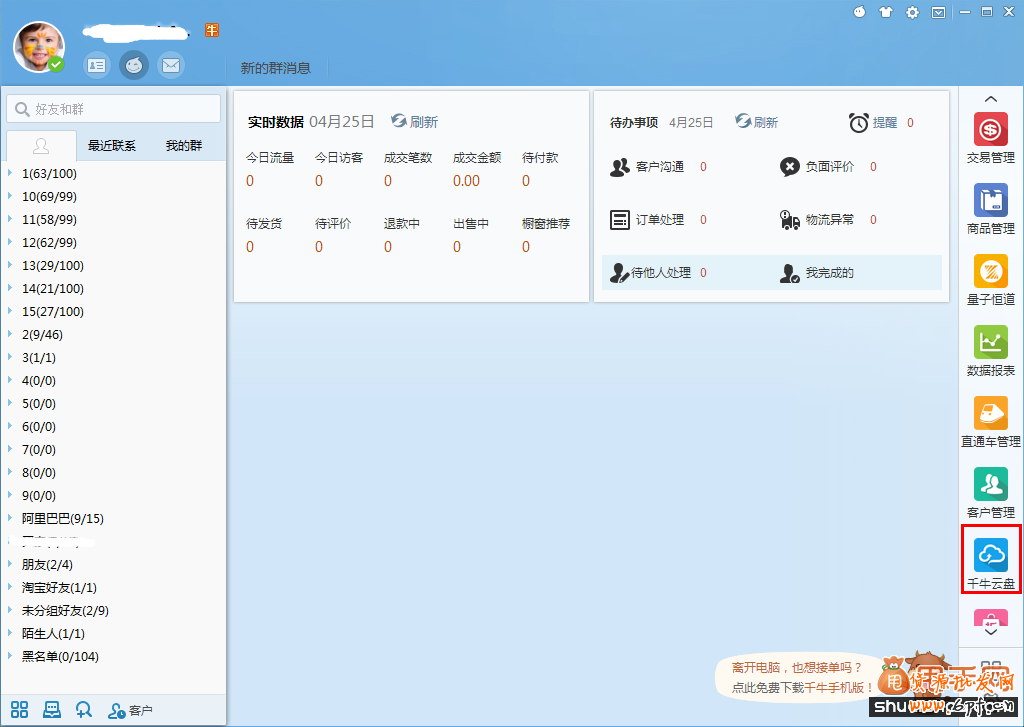Click the 客户沟通 icon in 待办事项

click(621, 167)
